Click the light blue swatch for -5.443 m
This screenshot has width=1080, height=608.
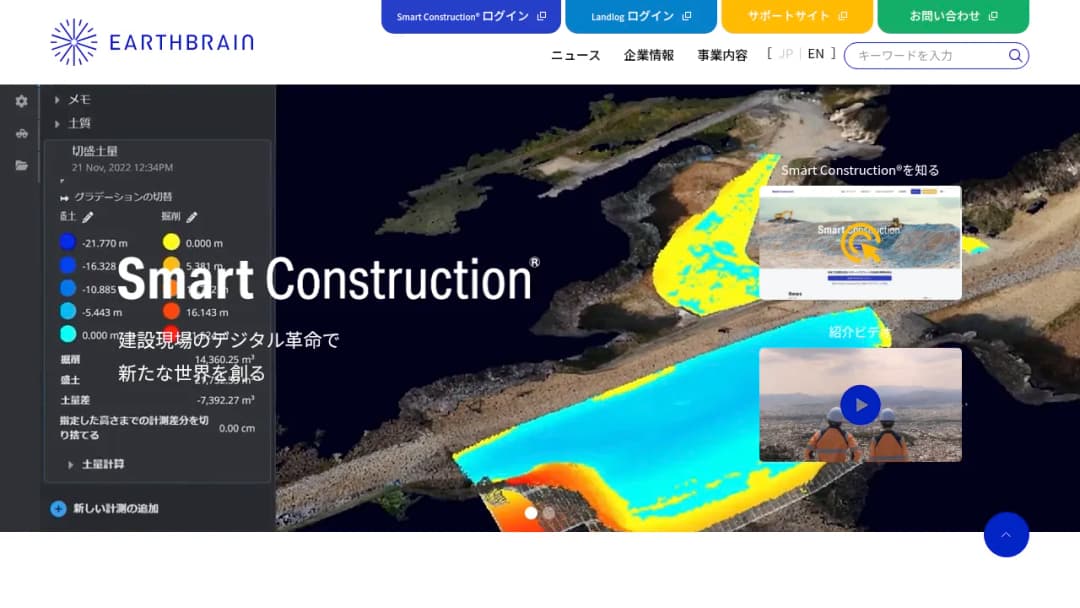point(68,311)
